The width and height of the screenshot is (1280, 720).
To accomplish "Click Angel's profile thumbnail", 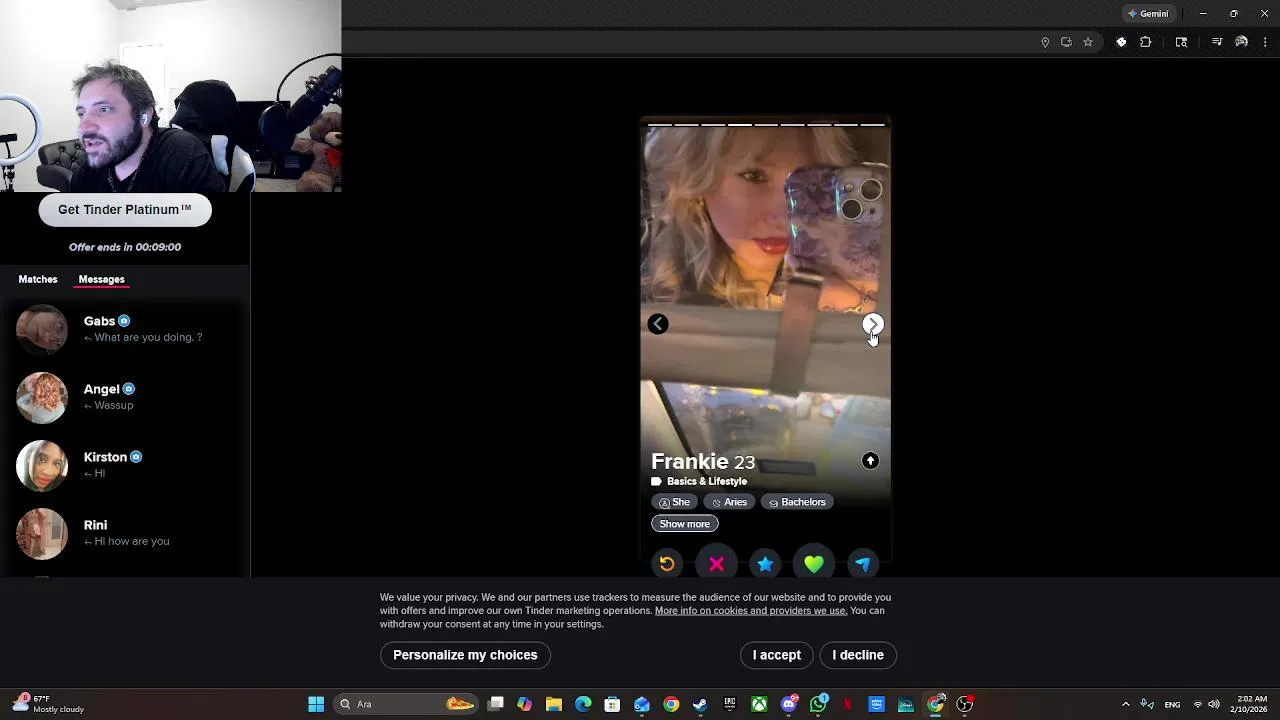I will click(x=42, y=398).
